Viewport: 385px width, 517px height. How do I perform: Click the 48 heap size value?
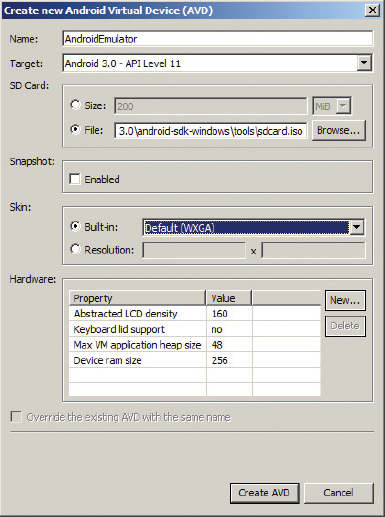229,345
